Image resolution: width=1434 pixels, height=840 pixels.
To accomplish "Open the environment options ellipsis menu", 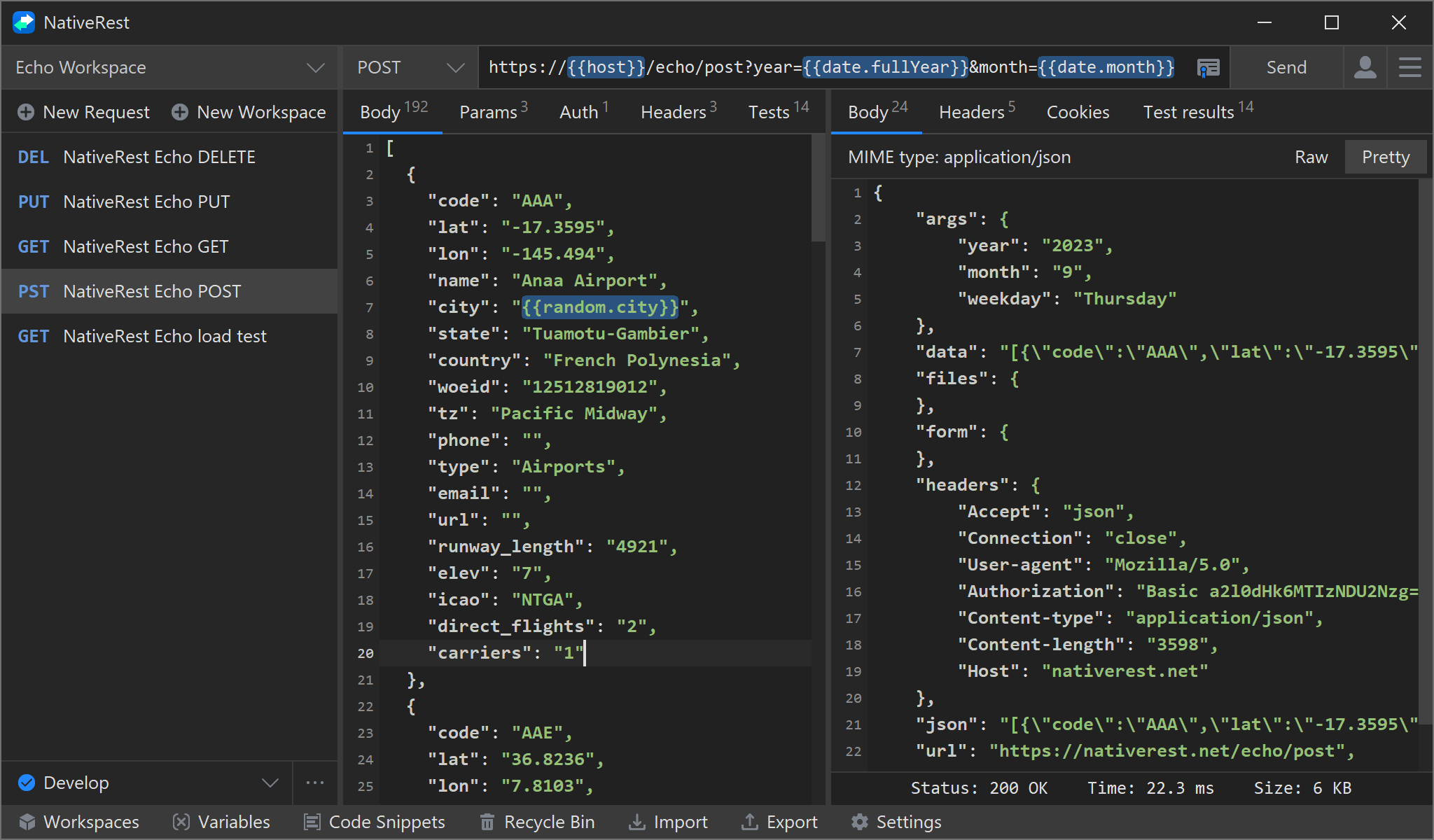I will (315, 783).
